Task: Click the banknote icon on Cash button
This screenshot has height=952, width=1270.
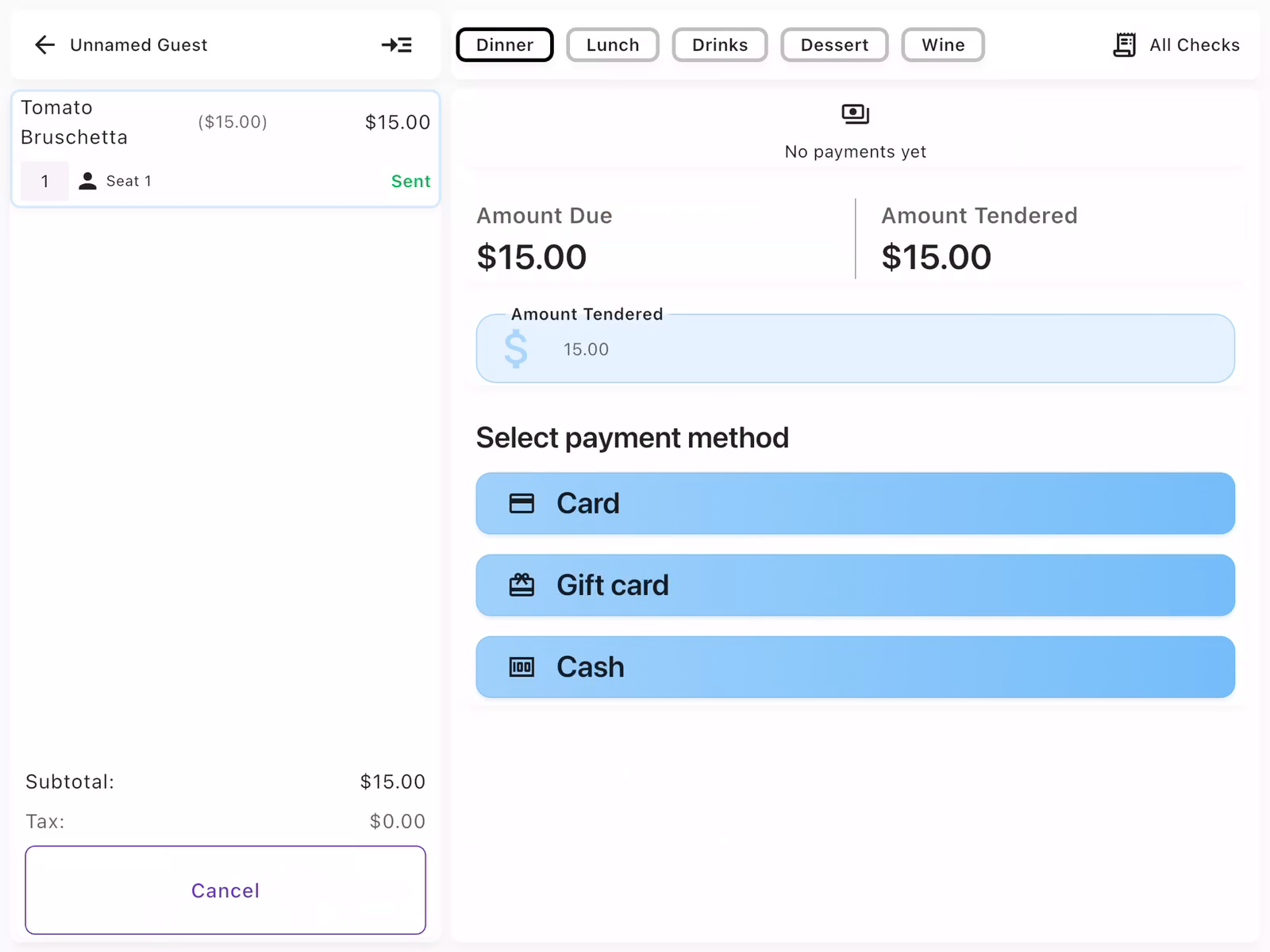Action: click(x=522, y=667)
